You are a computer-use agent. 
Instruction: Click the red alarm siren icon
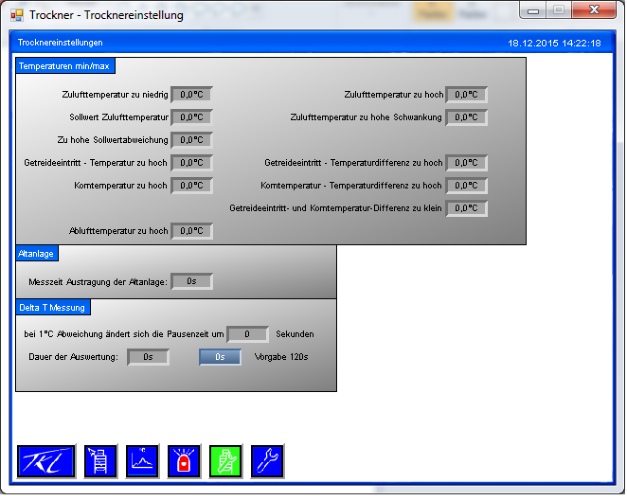pos(184,461)
